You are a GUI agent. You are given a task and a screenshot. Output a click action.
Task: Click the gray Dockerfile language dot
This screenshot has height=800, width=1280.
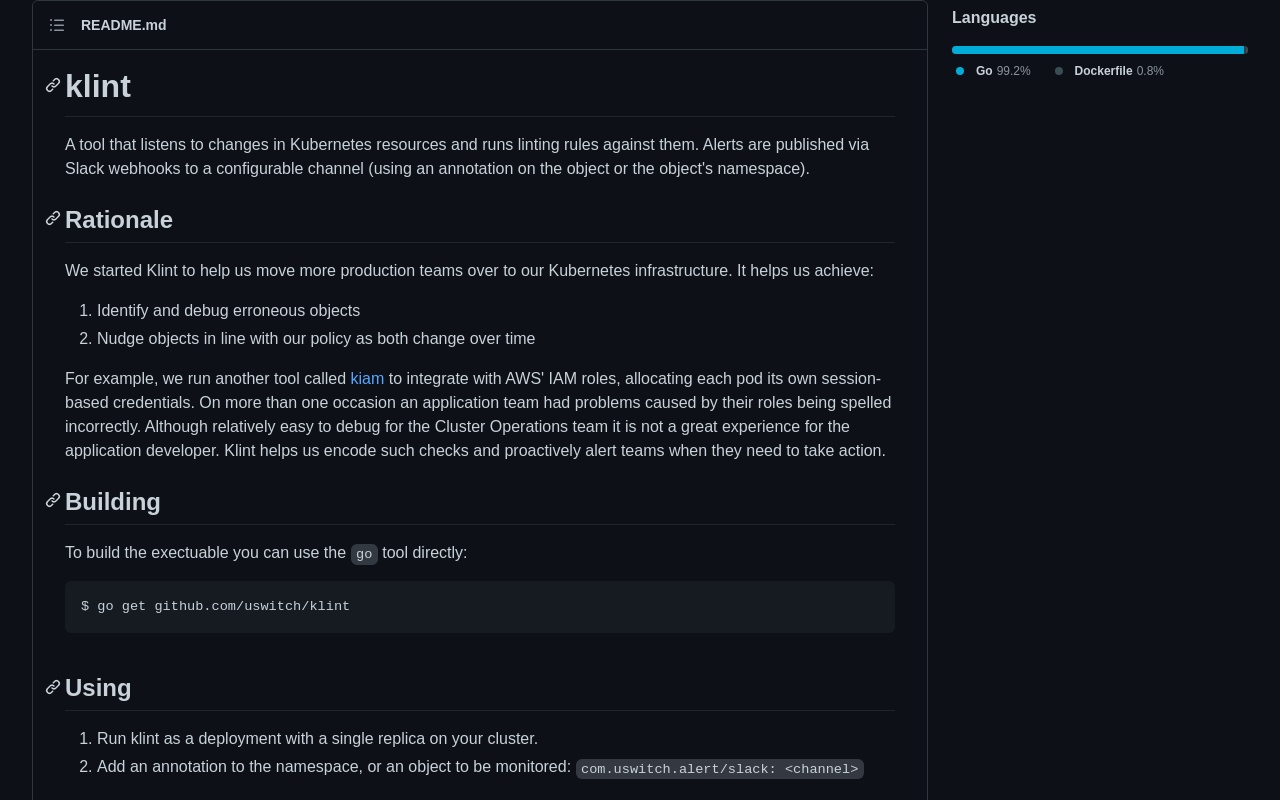click(x=1059, y=71)
